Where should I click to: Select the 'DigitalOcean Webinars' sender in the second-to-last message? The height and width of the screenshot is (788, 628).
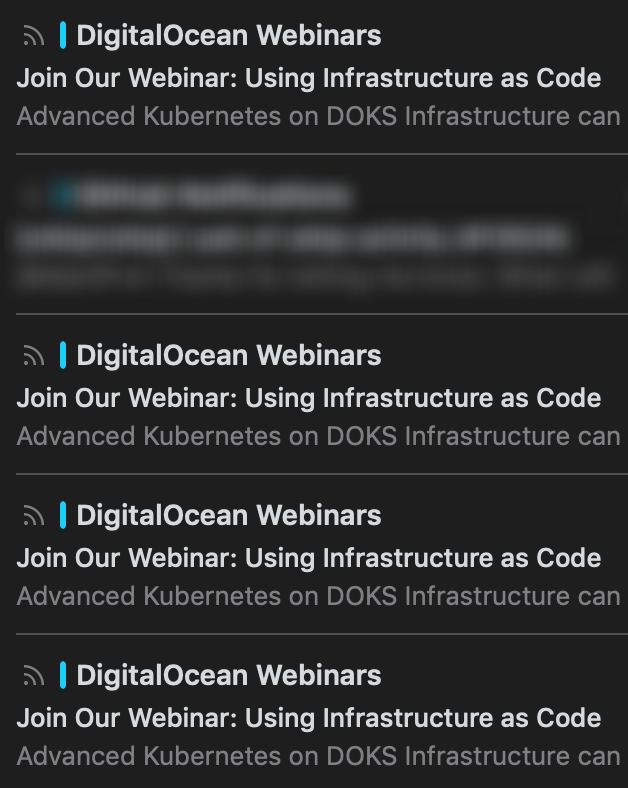[229, 516]
